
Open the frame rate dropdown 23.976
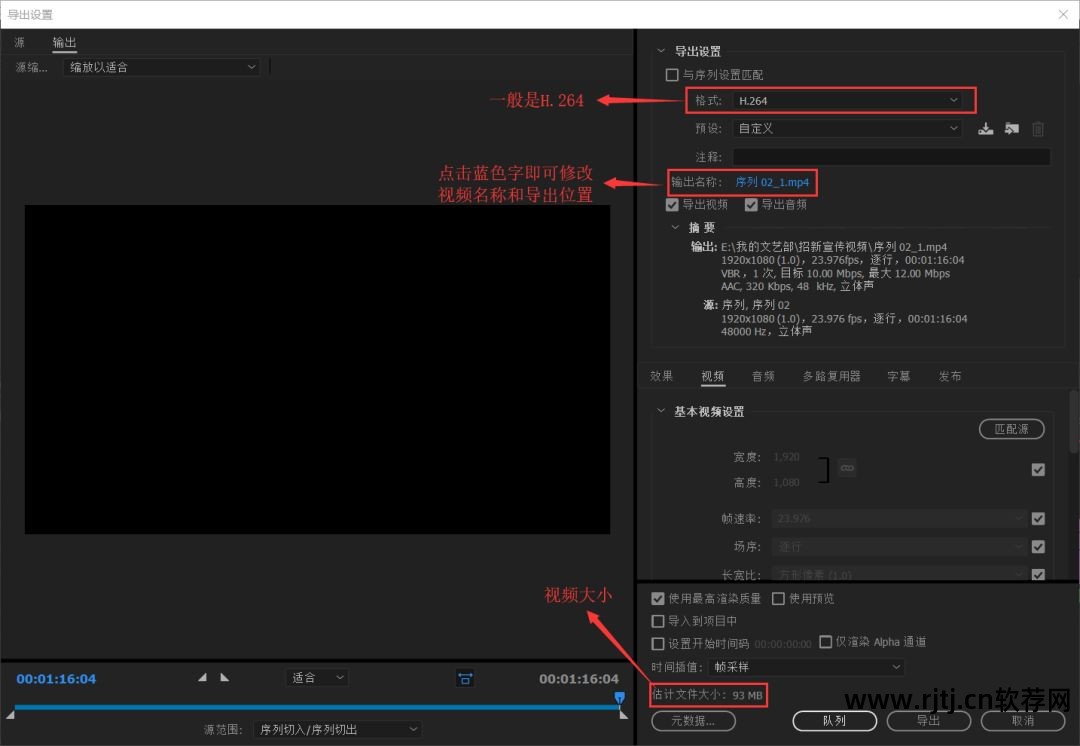coord(900,519)
